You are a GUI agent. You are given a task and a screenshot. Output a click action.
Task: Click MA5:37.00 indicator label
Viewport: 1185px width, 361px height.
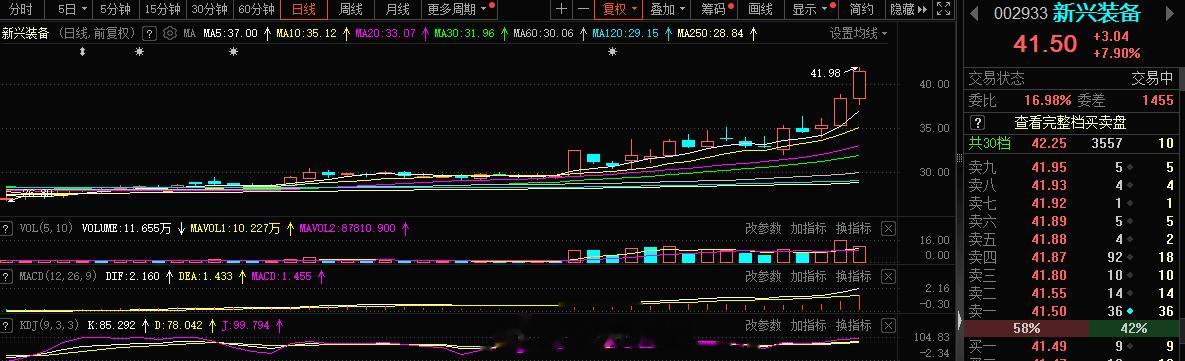click(x=230, y=33)
